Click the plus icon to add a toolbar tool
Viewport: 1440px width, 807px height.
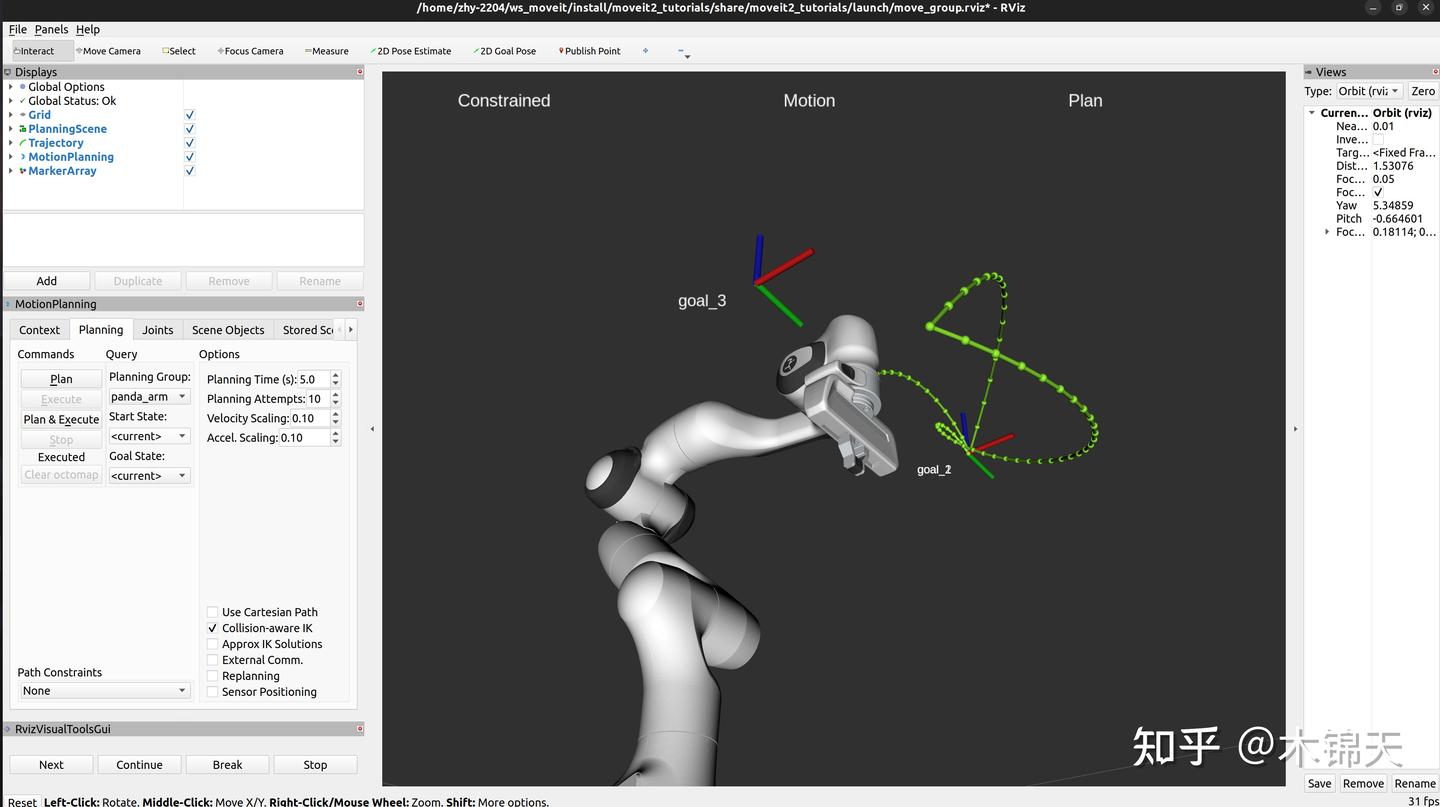coord(644,50)
